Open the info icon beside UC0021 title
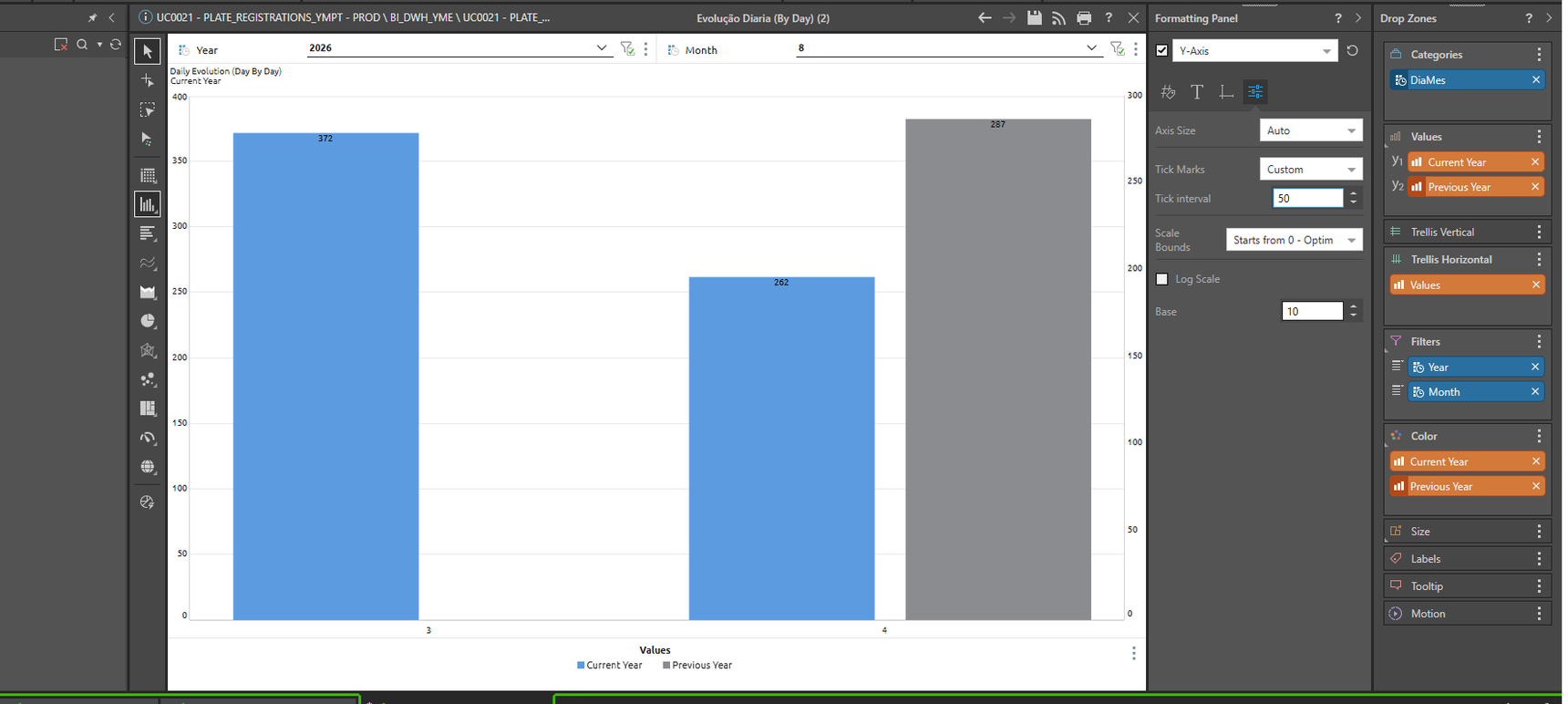Viewport: 1568px width, 704px height. pyautogui.click(x=145, y=17)
